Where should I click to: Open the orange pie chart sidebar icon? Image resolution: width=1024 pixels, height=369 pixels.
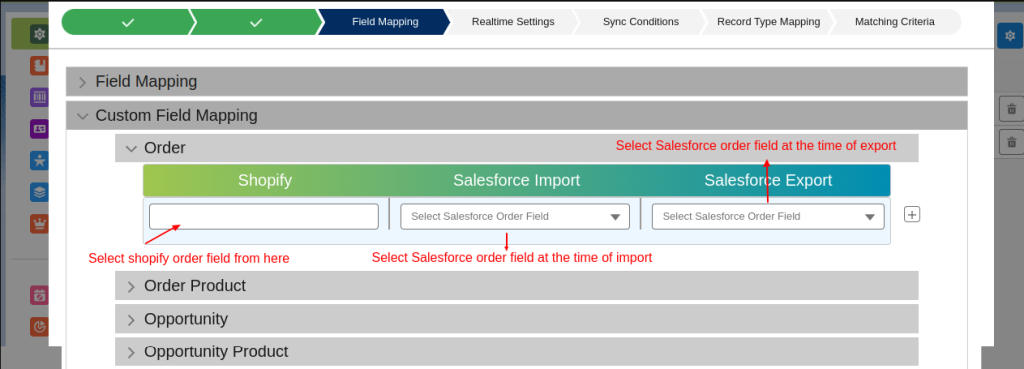click(40, 327)
